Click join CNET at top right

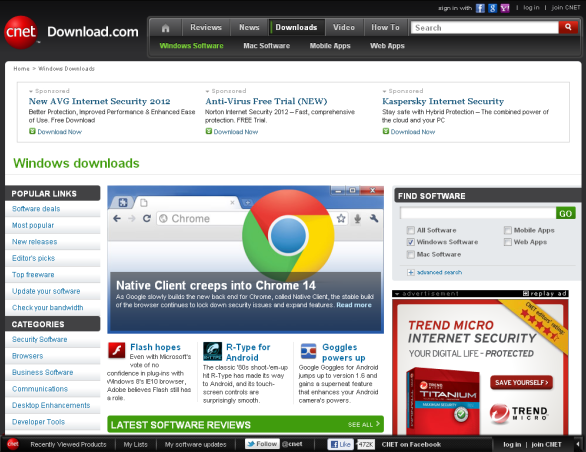tap(566, 7)
